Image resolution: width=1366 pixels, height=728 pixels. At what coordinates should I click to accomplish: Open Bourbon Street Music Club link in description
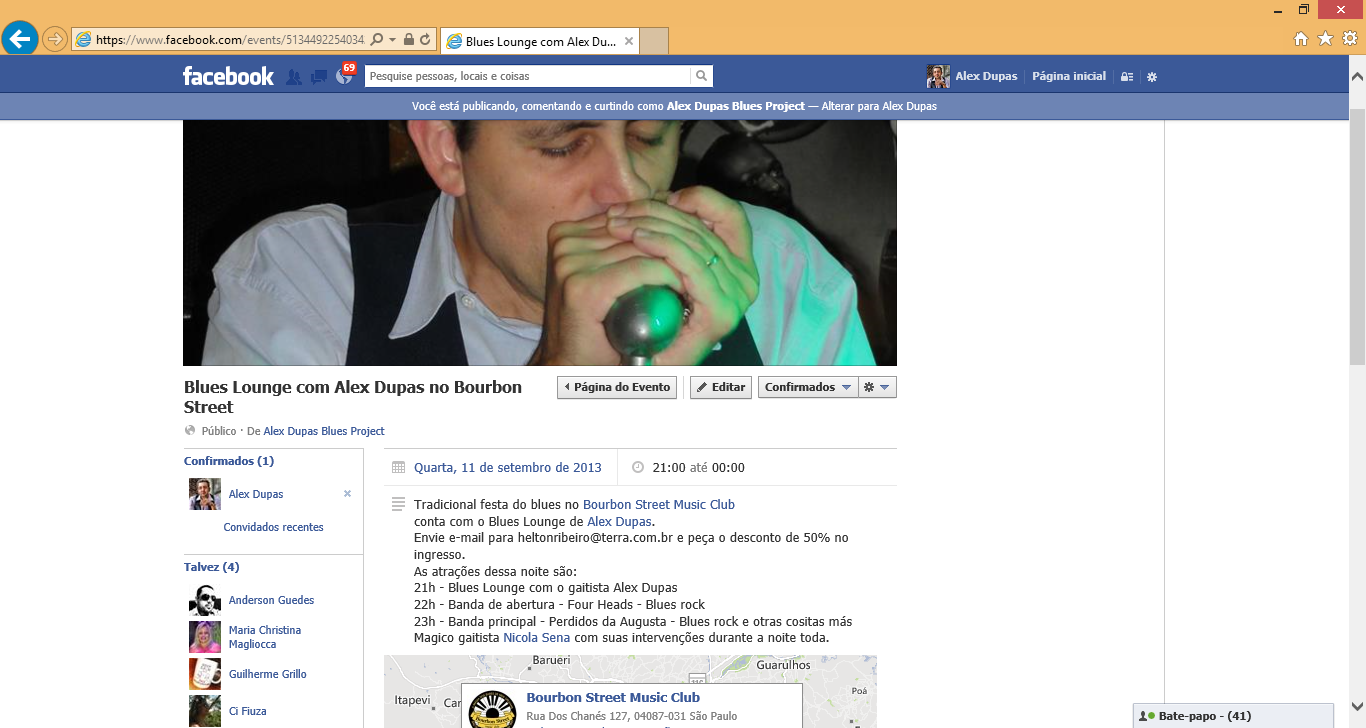point(659,504)
